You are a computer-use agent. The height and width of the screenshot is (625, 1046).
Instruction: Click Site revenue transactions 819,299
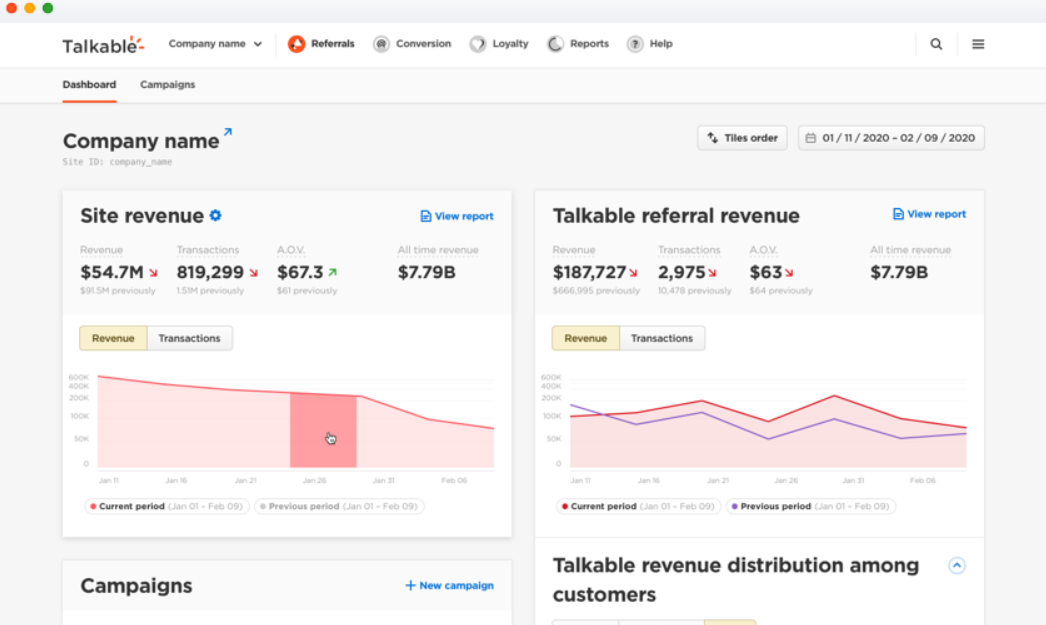pos(210,272)
